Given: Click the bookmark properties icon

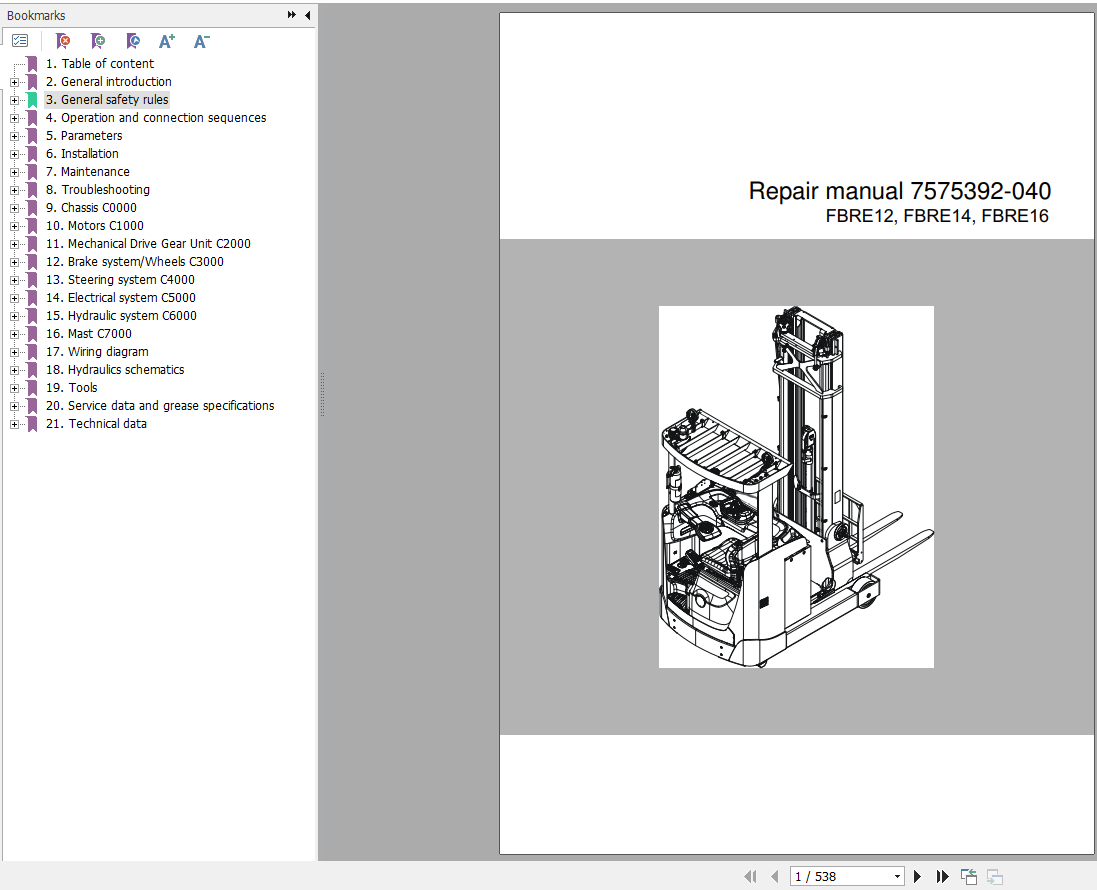Looking at the screenshot, I should pyautogui.click(x=132, y=41).
